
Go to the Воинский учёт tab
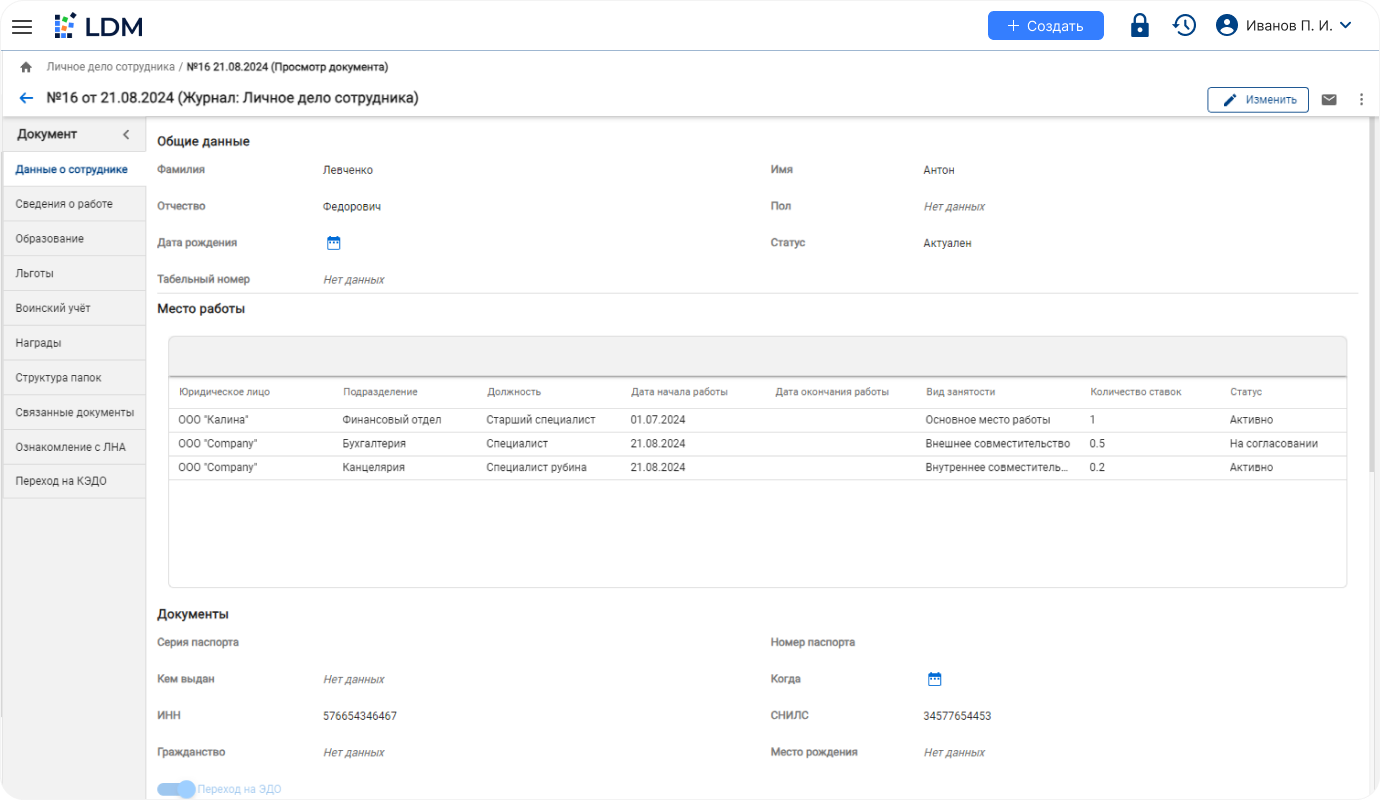74,308
